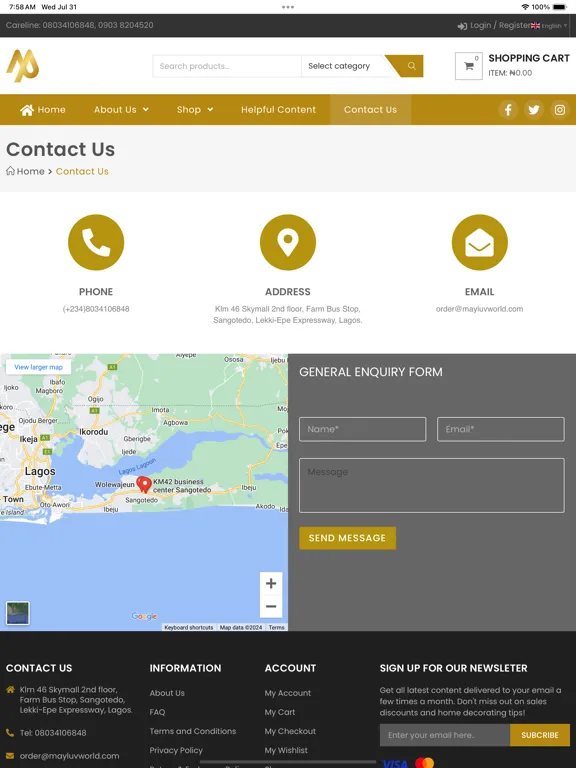This screenshot has width=576, height=768.
Task: Zoom in on the map
Action: (x=271, y=583)
